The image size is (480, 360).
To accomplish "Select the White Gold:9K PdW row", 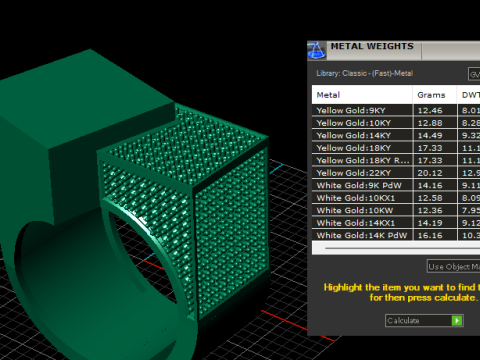I will click(396, 186).
